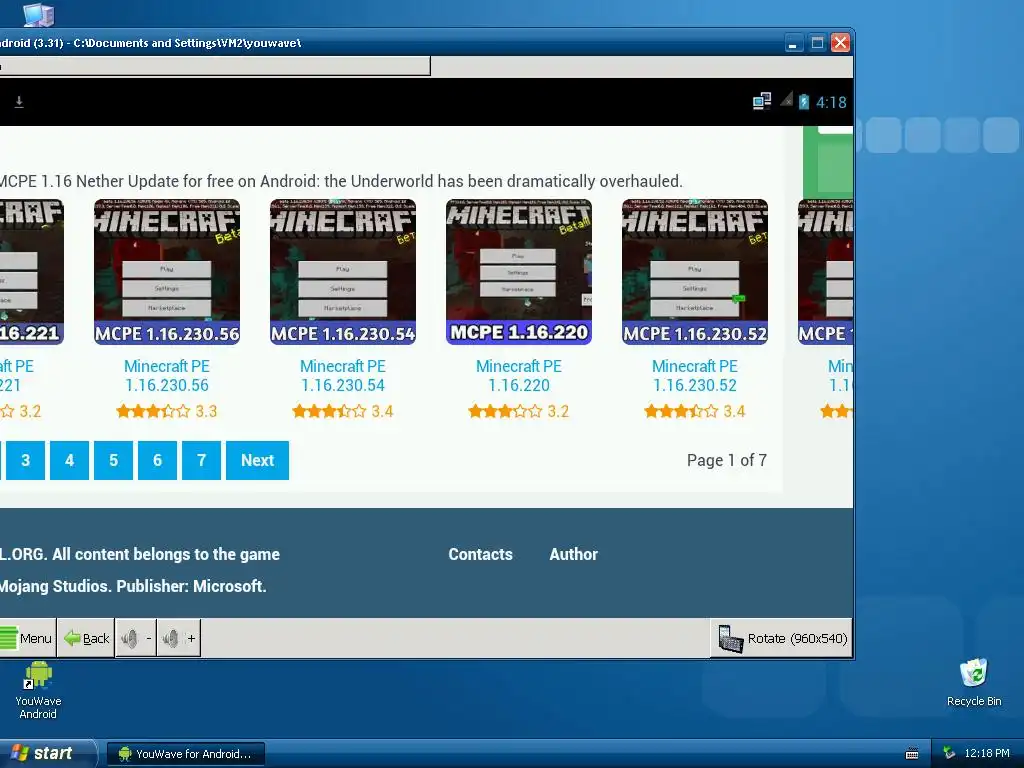Click the 3.3 star rating
This screenshot has width=1024, height=768.
(x=167, y=411)
